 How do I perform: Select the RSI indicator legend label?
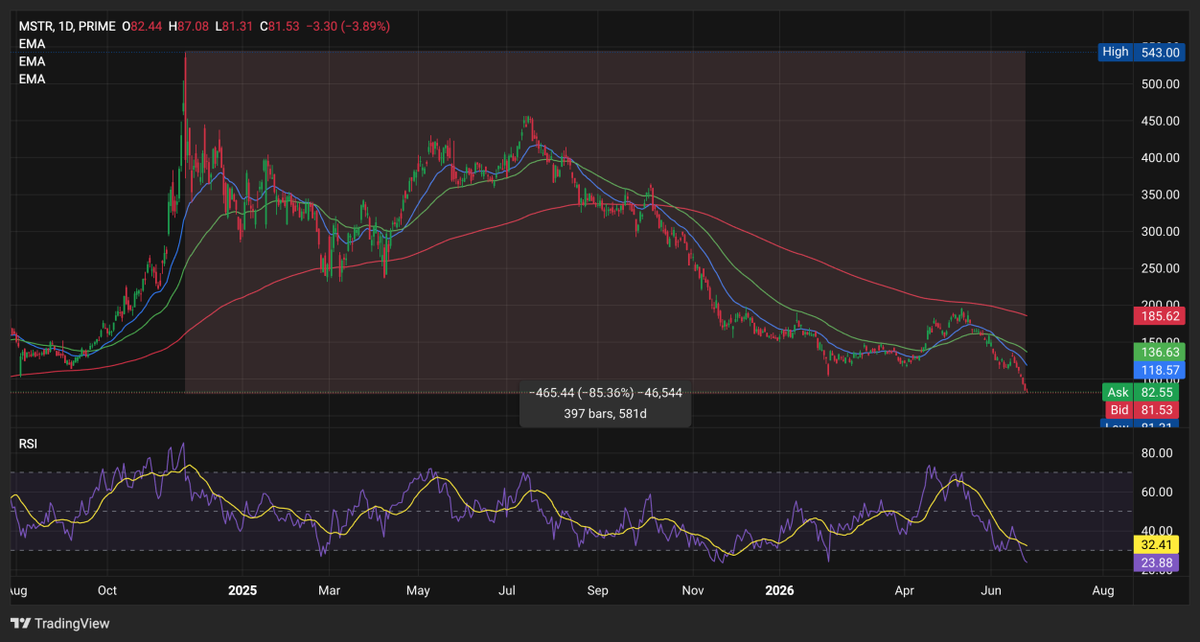tap(29, 442)
